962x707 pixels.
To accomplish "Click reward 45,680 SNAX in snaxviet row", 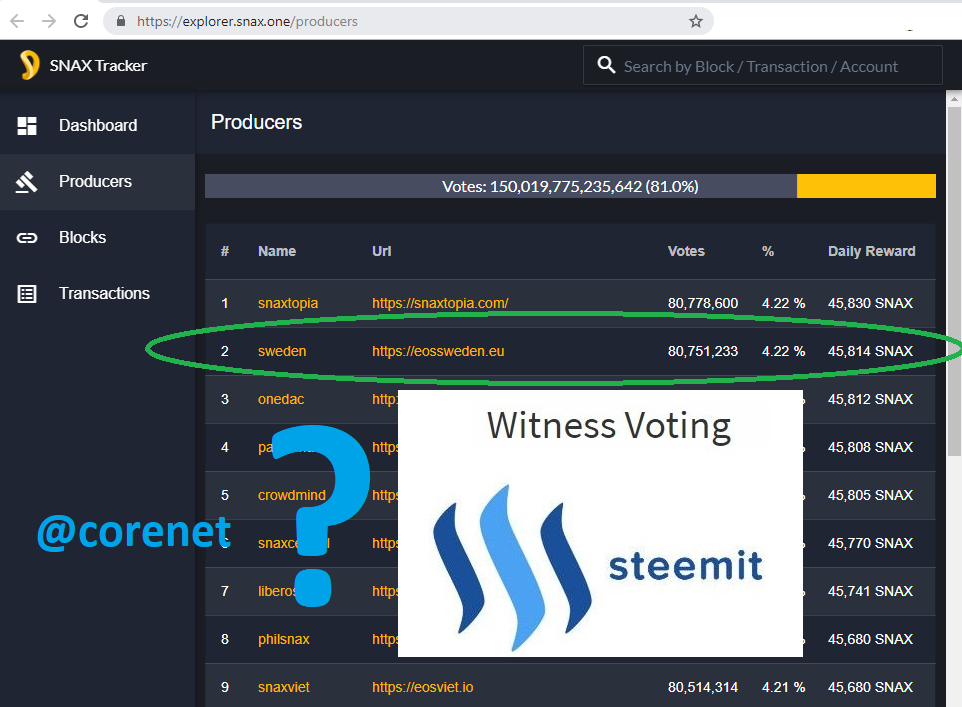I will click(870, 687).
